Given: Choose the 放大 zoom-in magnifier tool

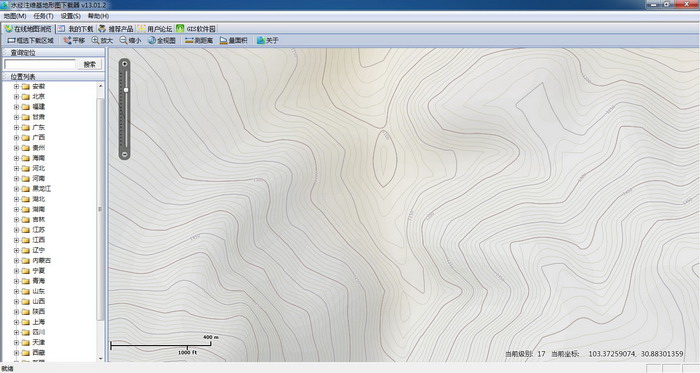Looking at the screenshot, I should [x=102, y=41].
